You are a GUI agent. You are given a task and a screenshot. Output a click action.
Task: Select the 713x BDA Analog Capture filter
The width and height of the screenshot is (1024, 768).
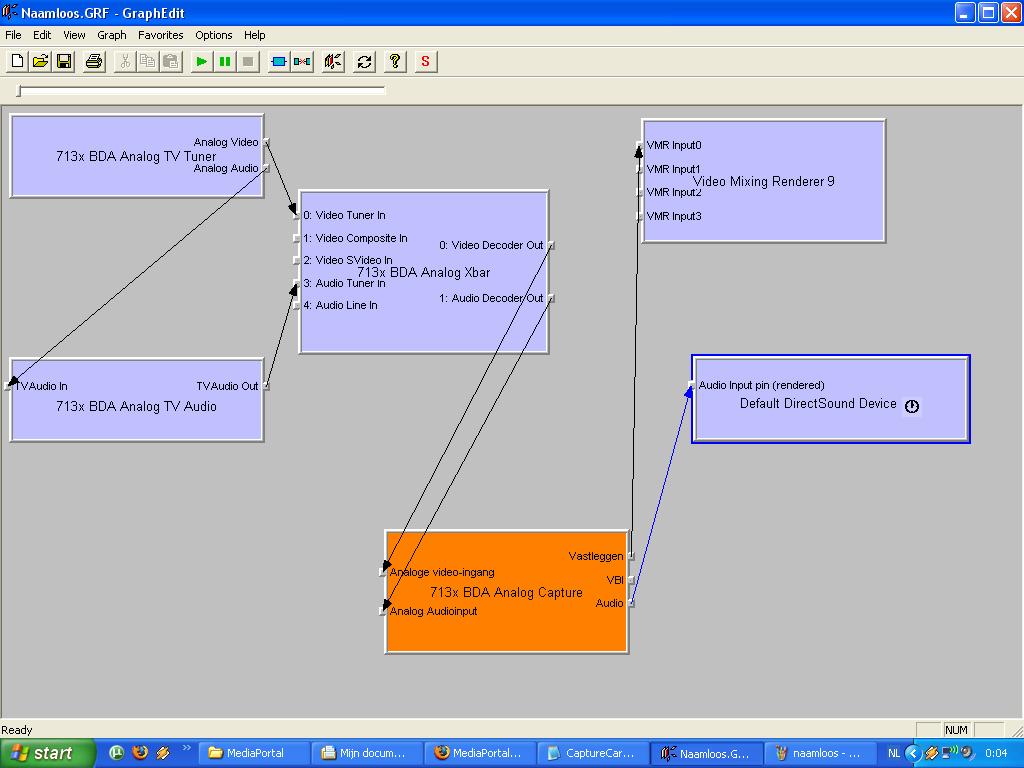click(x=506, y=630)
